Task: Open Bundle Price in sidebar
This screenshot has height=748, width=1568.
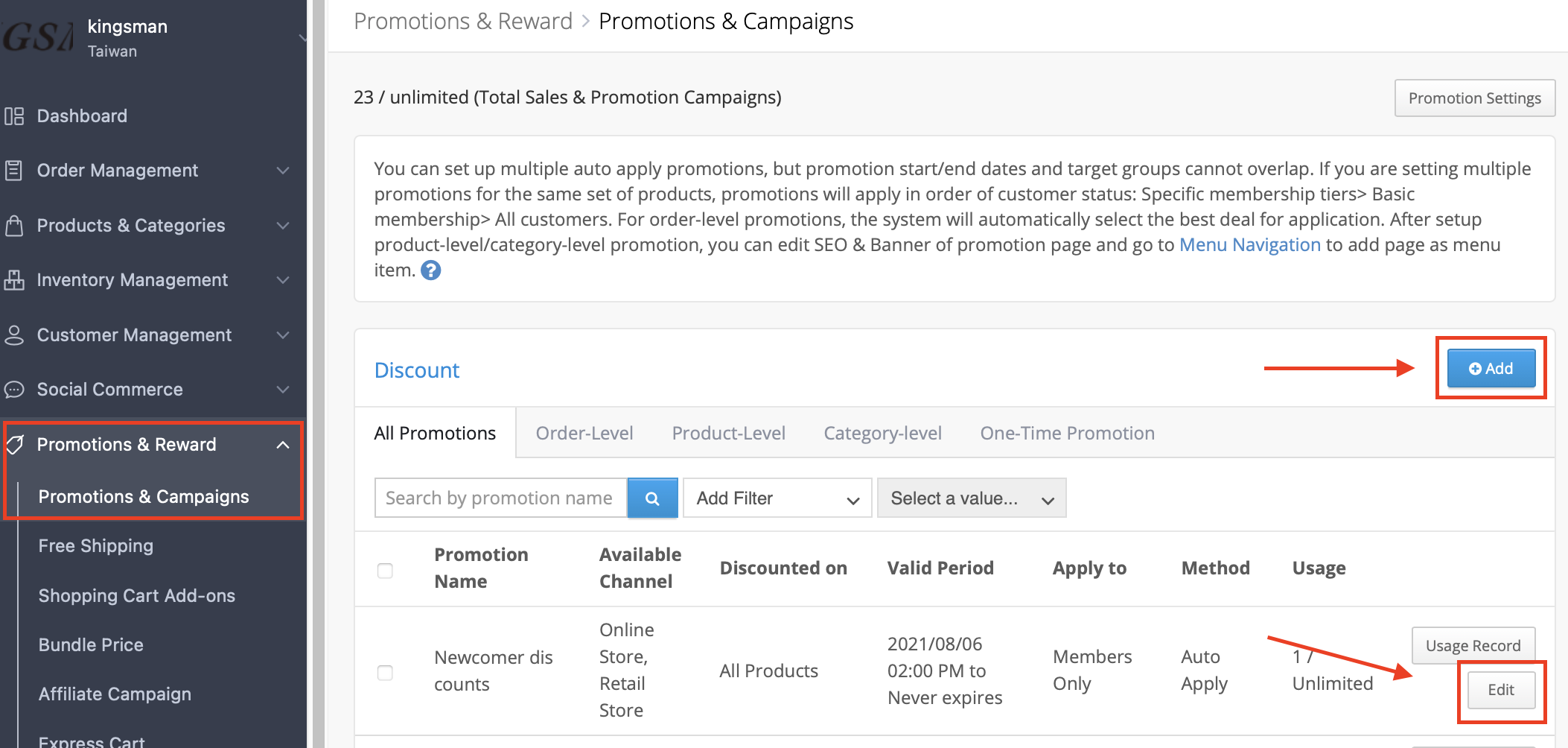Action: point(91,645)
